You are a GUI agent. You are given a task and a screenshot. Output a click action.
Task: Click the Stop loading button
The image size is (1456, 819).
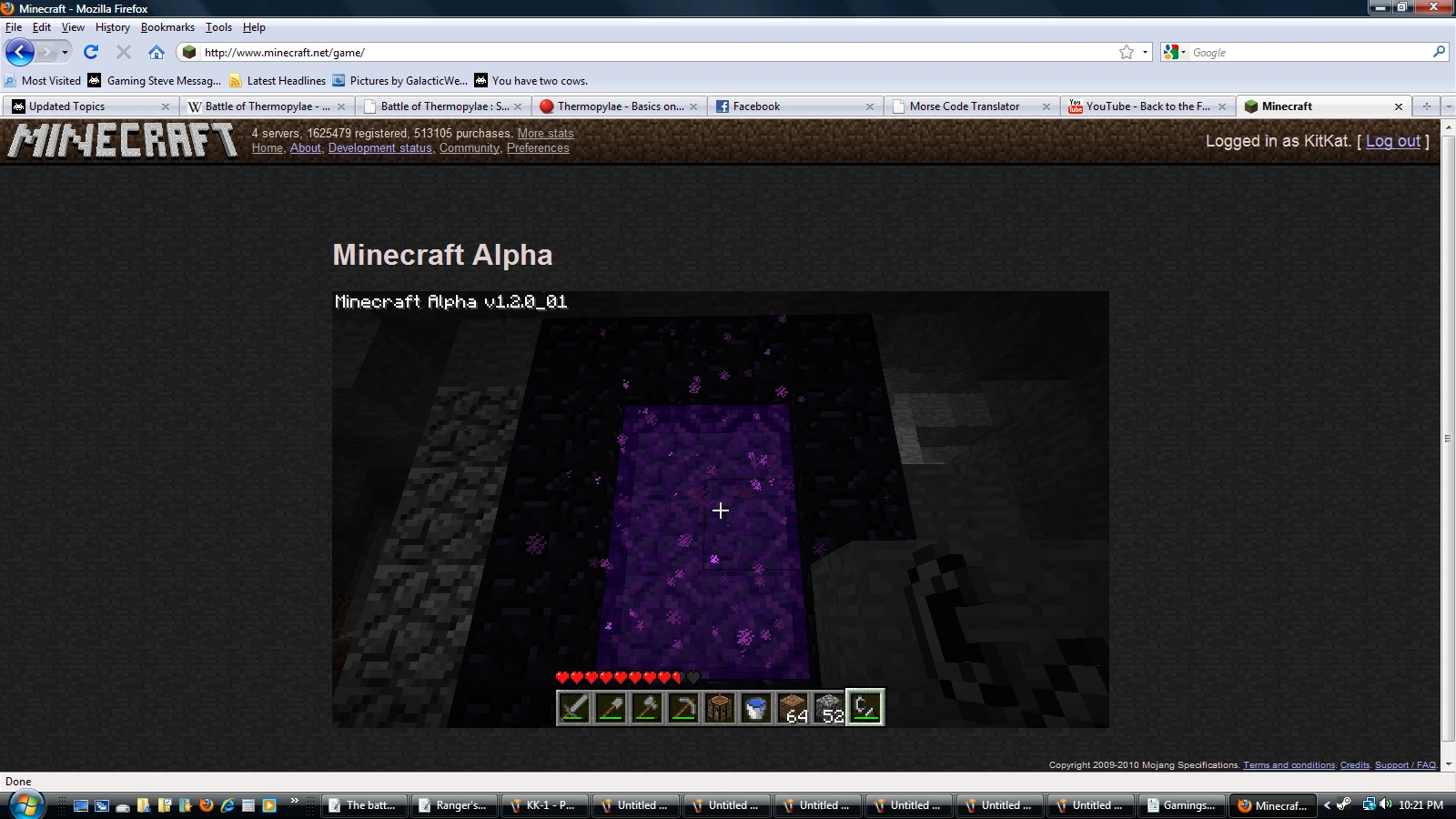click(x=124, y=52)
